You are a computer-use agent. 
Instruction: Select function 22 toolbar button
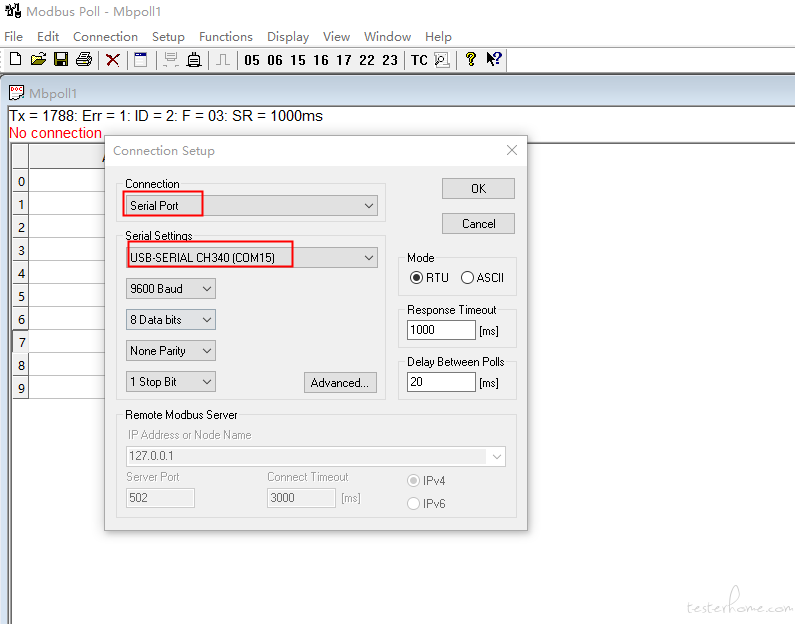pyautogui.click(x=367, y=60)
